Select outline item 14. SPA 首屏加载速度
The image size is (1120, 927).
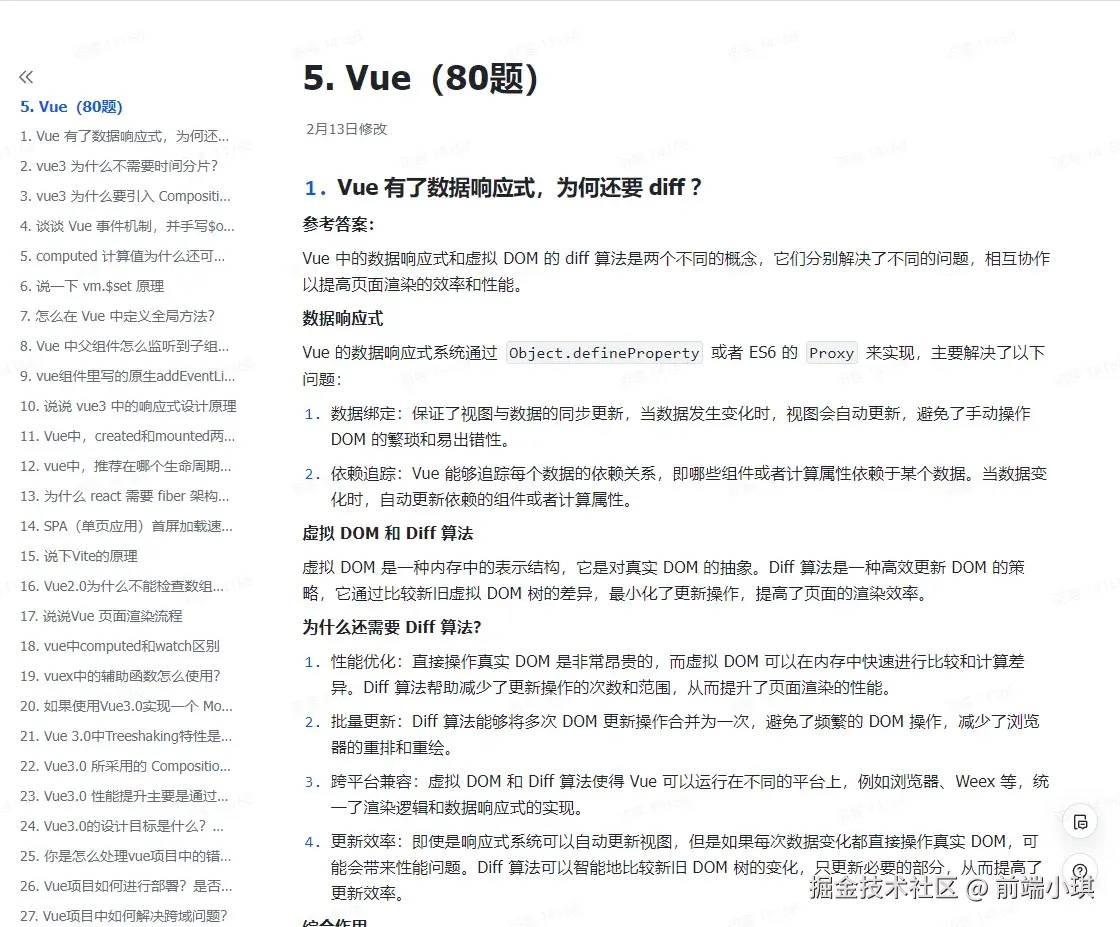(x=126, y=526)
